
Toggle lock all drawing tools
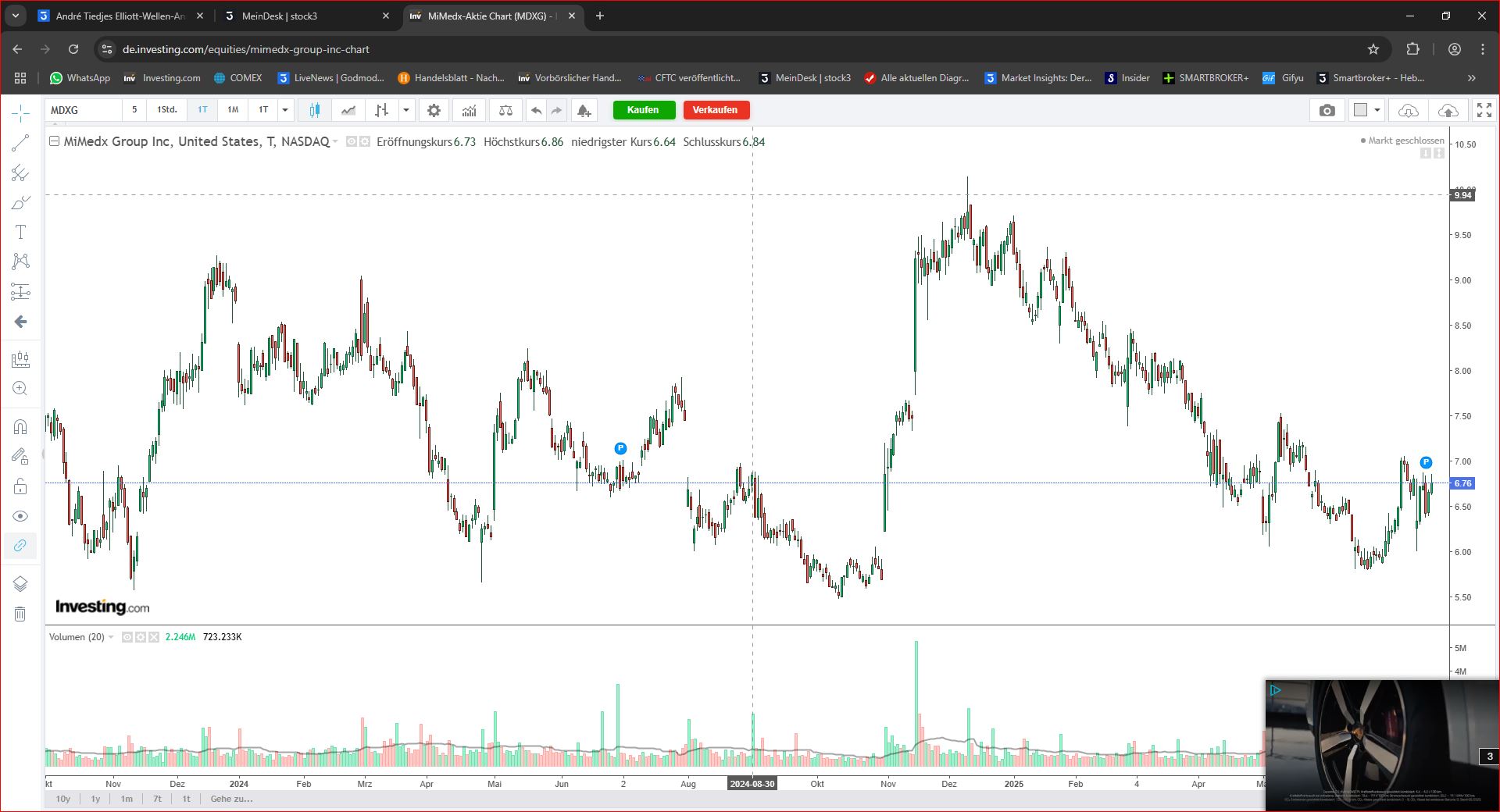pyautogui.click(x=20, y=486)
